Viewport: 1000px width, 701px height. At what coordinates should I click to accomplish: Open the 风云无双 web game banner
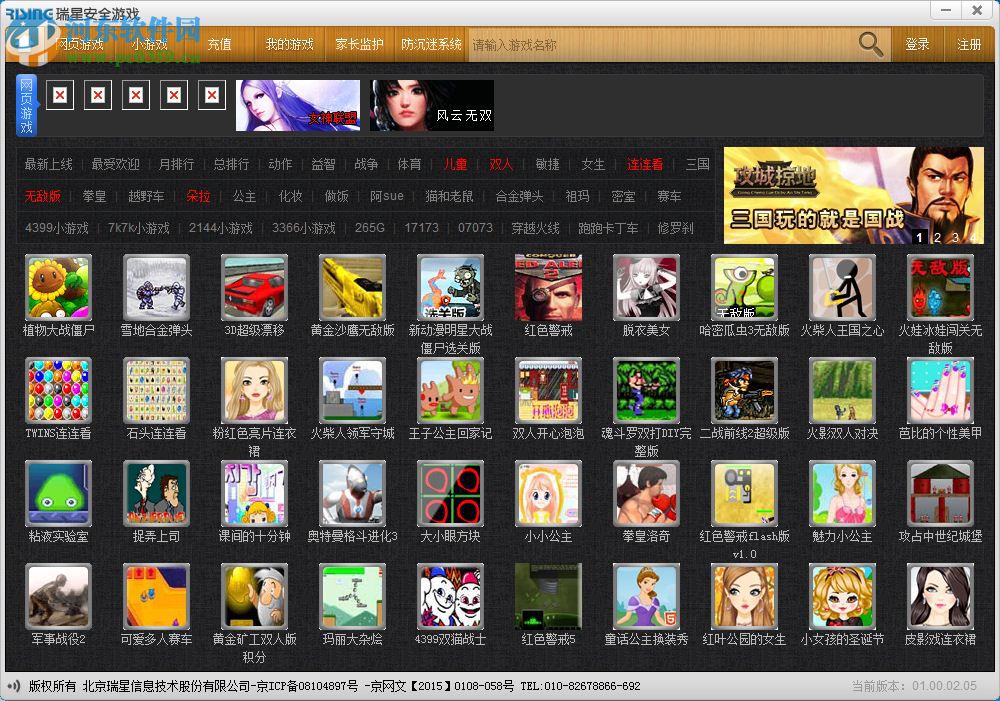point(432,105)
